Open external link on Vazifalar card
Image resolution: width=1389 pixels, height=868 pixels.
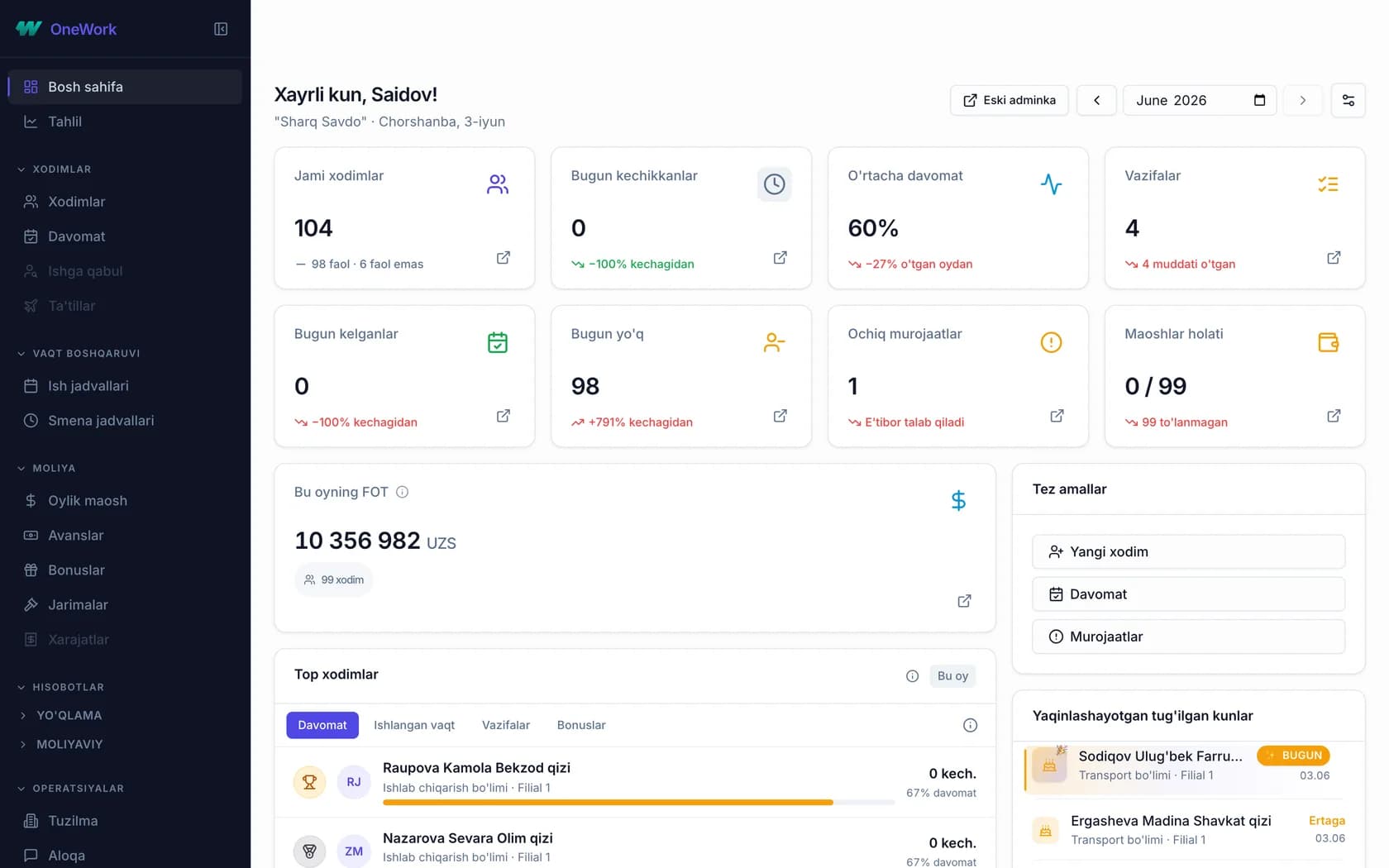pos(1334,258)
